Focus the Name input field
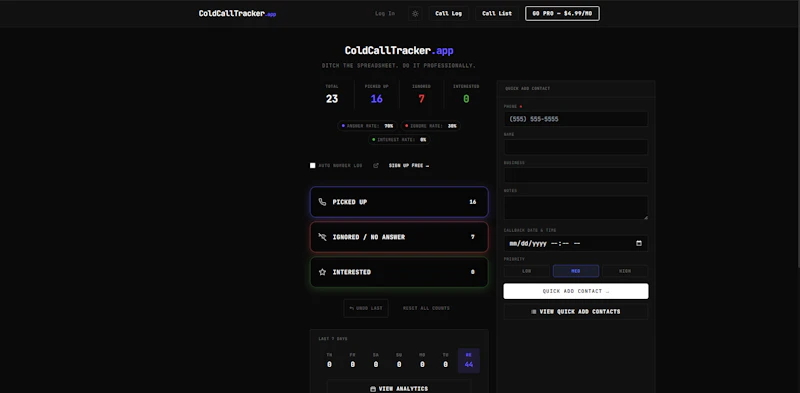Screen dimensions: 800x393 576,147
